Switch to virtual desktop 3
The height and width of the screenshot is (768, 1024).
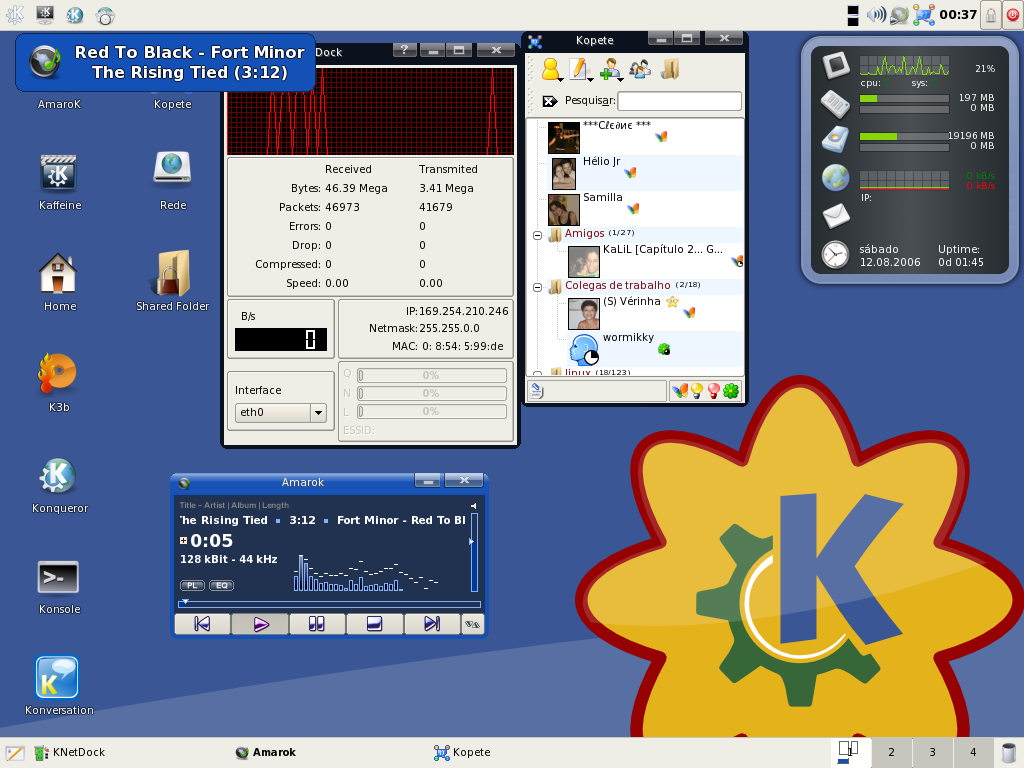point(932,752)
